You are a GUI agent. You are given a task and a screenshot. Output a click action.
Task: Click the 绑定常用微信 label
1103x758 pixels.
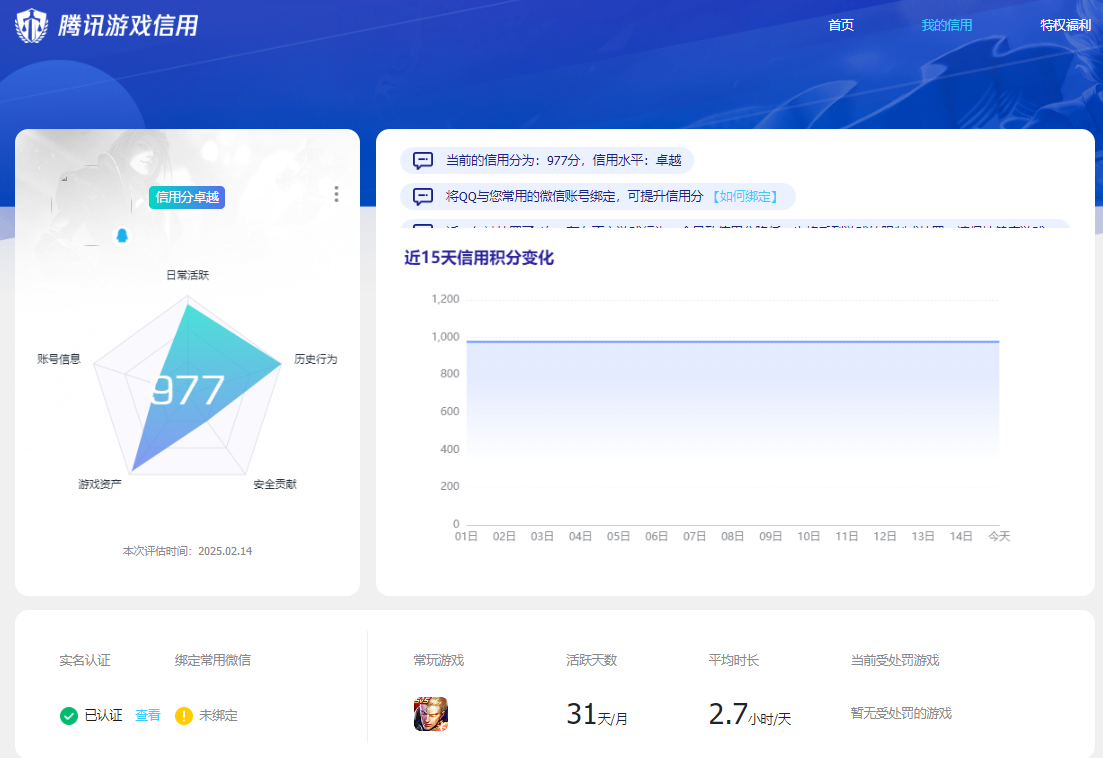[213, 660]
